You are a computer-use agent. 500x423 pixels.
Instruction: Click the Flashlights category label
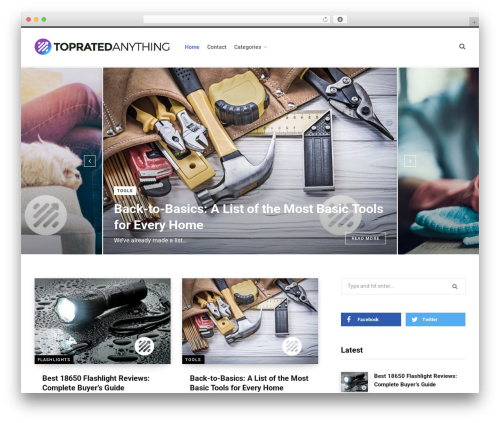pyautogui.click(x=54, y=359)
